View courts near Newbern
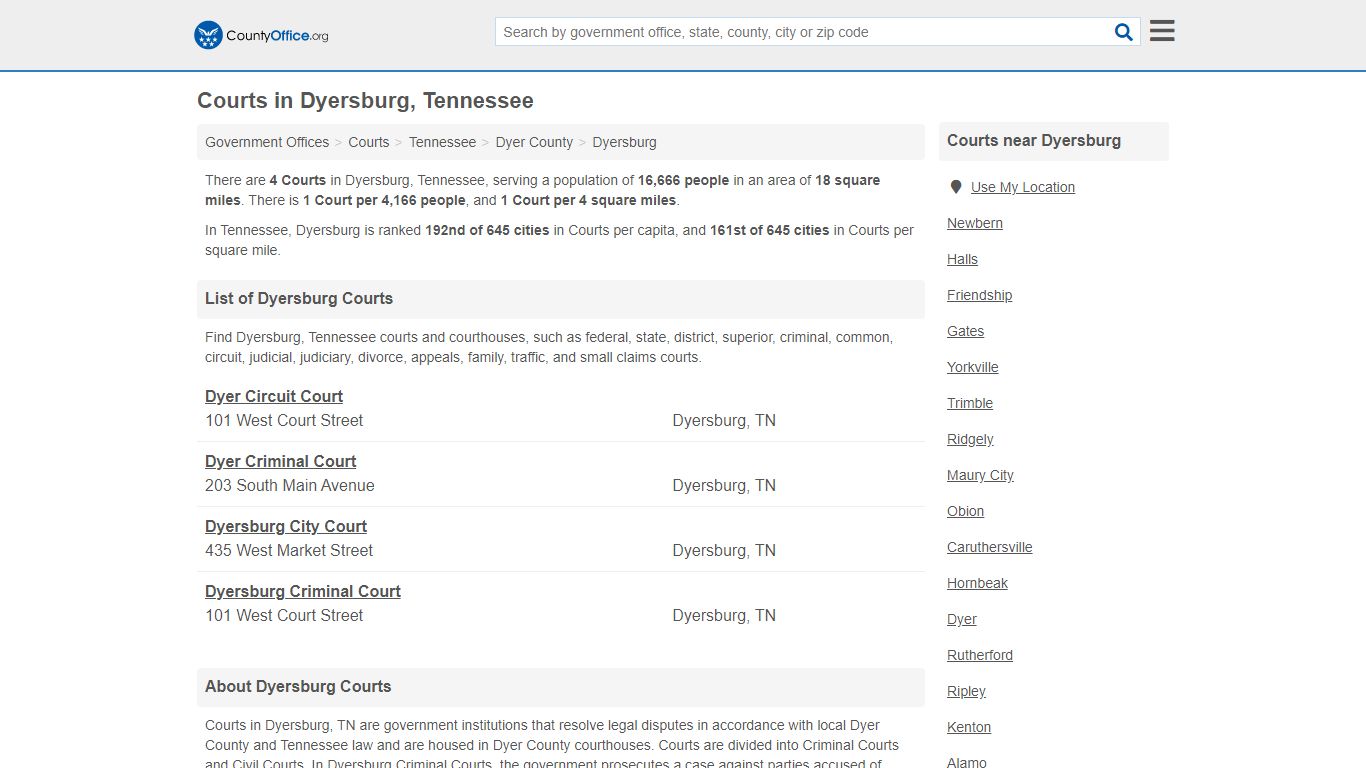Image resolution: width=1366 pixels, height=768 pixels. point(975,223)
